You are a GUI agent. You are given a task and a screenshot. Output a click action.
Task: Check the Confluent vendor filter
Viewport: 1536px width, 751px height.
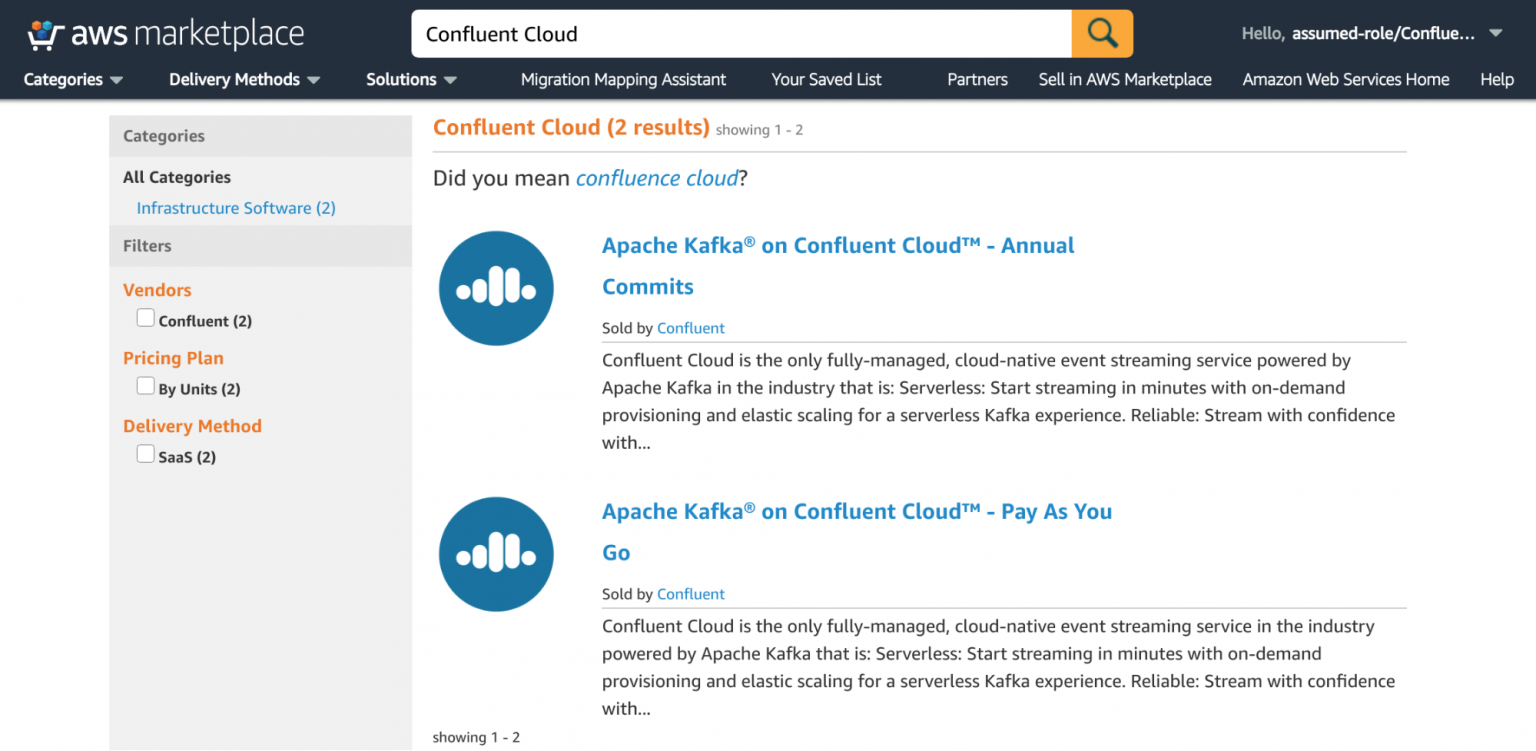click(x=145, y=316)
